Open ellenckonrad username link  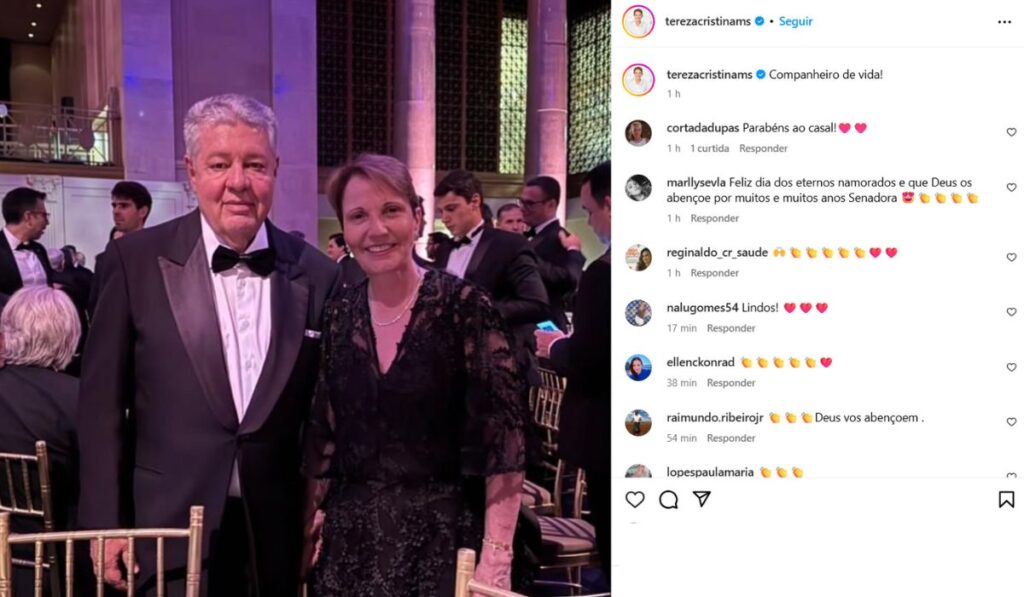click(x=700, y=362)
